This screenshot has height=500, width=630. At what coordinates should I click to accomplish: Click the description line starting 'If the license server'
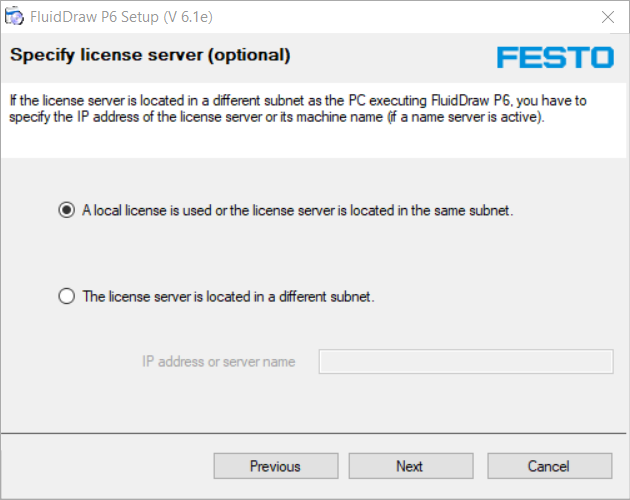point(298,100)
